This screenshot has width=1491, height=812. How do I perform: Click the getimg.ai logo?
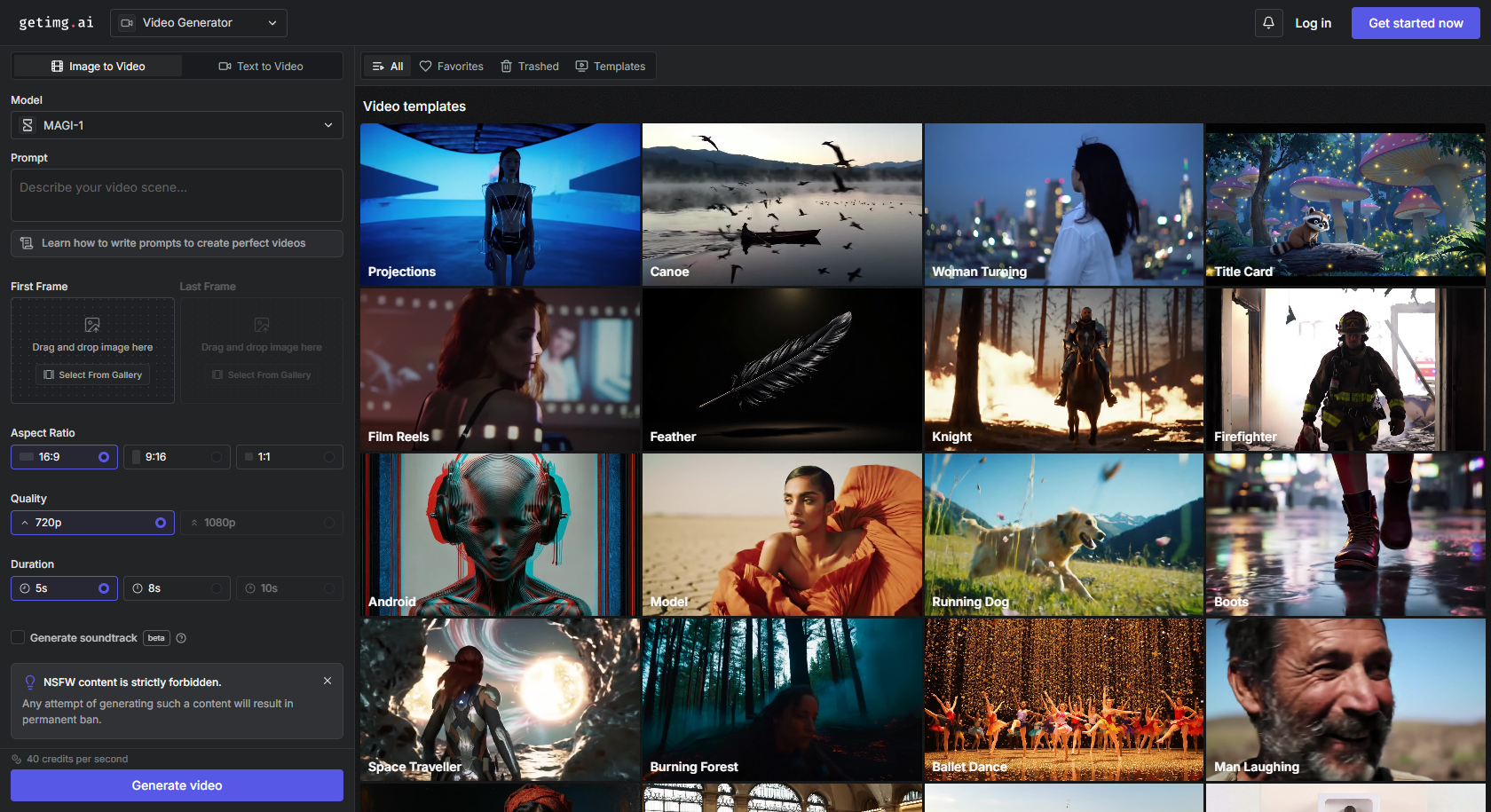pyautogui.click(x=56, y=22)
